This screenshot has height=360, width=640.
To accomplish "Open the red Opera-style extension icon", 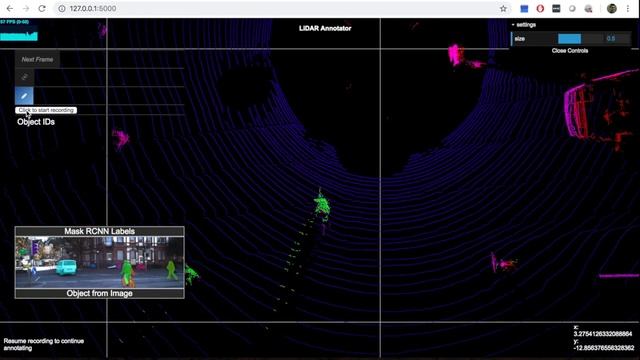I will 540,9.
